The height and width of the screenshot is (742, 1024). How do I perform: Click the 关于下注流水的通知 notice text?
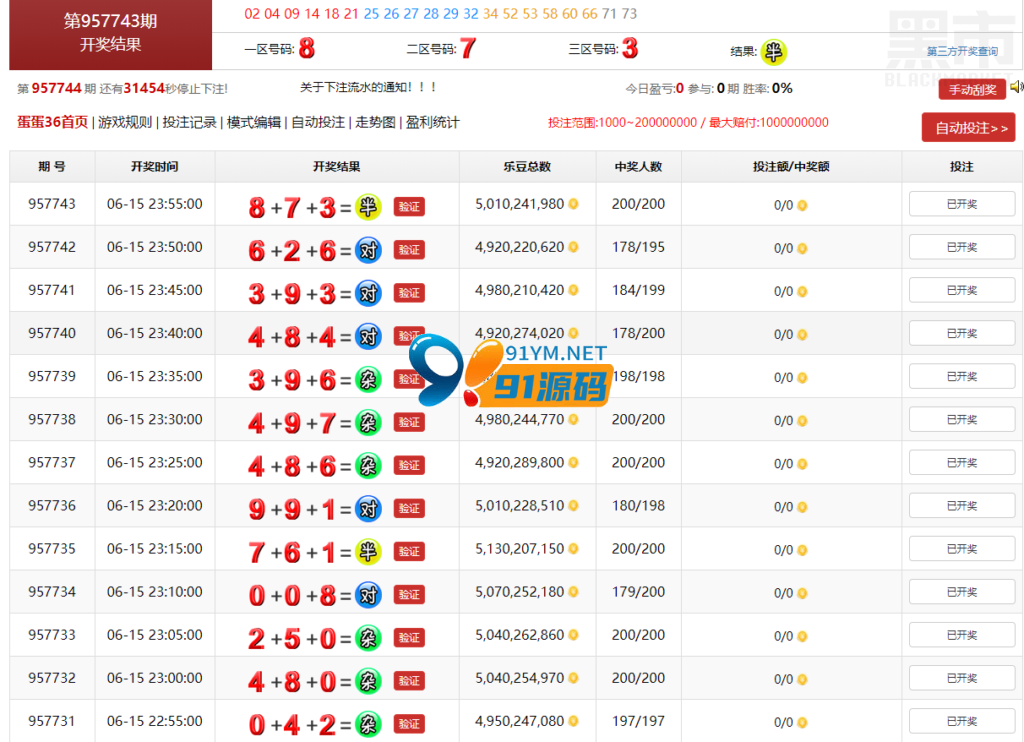point(368,87)
